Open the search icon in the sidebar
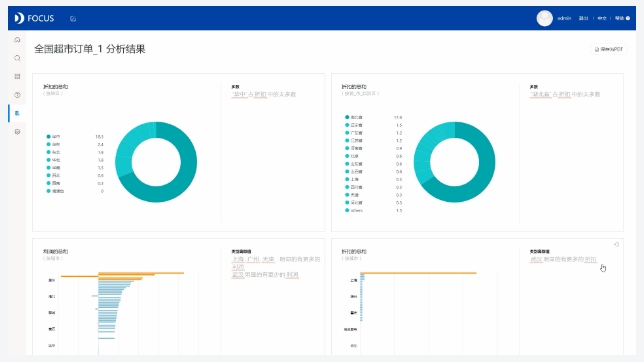The image size is (644, 362). (17, 58)
